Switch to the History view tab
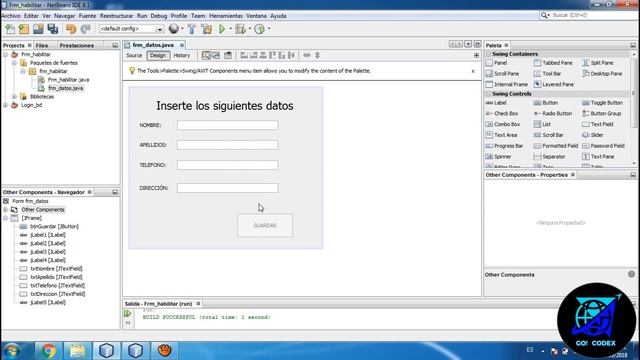The width and height of the screenshot is (640, 360). [182, 55]
